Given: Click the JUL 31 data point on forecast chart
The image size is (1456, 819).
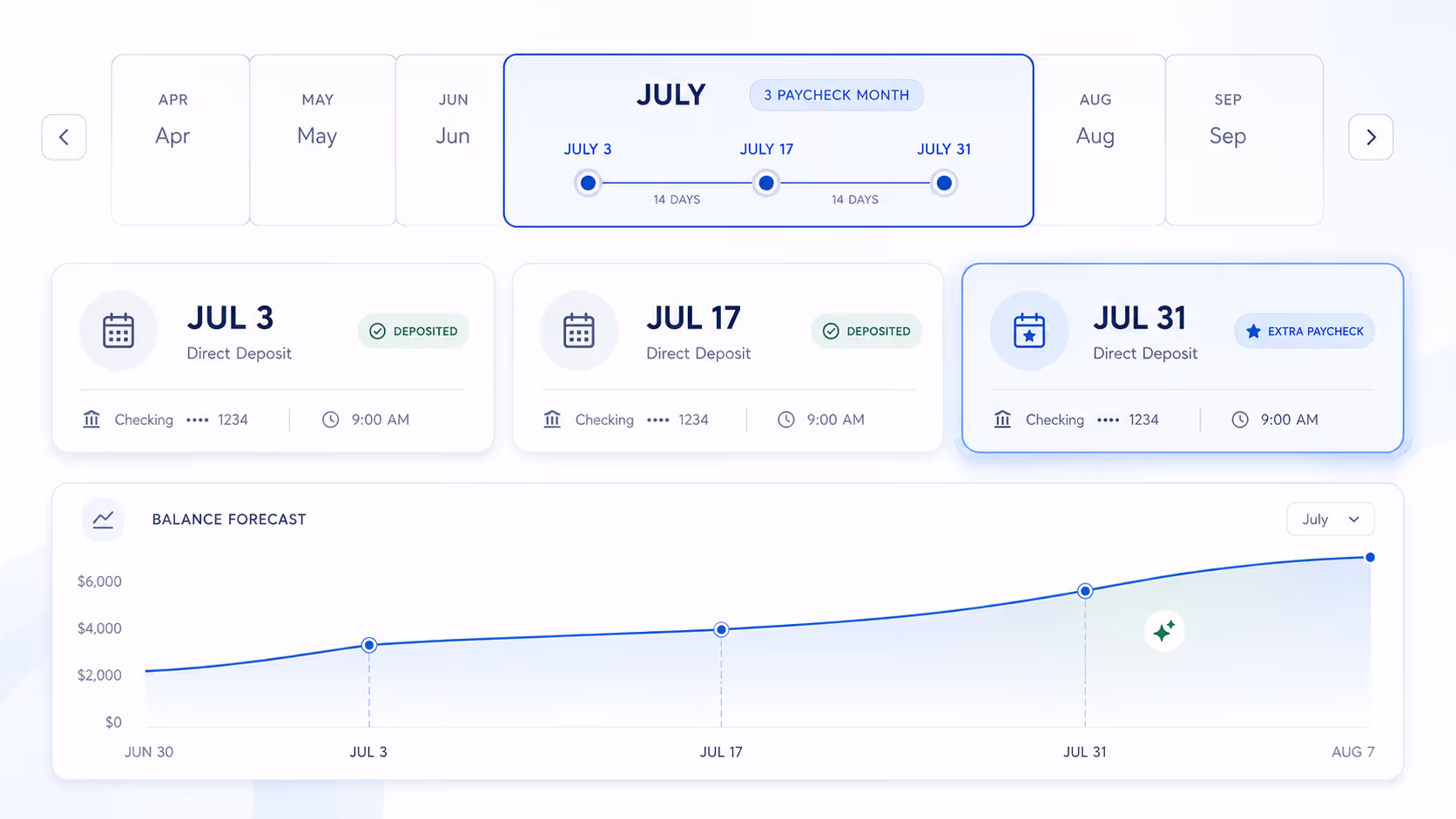Looking at the screenshot, I should coord(1085,591).
